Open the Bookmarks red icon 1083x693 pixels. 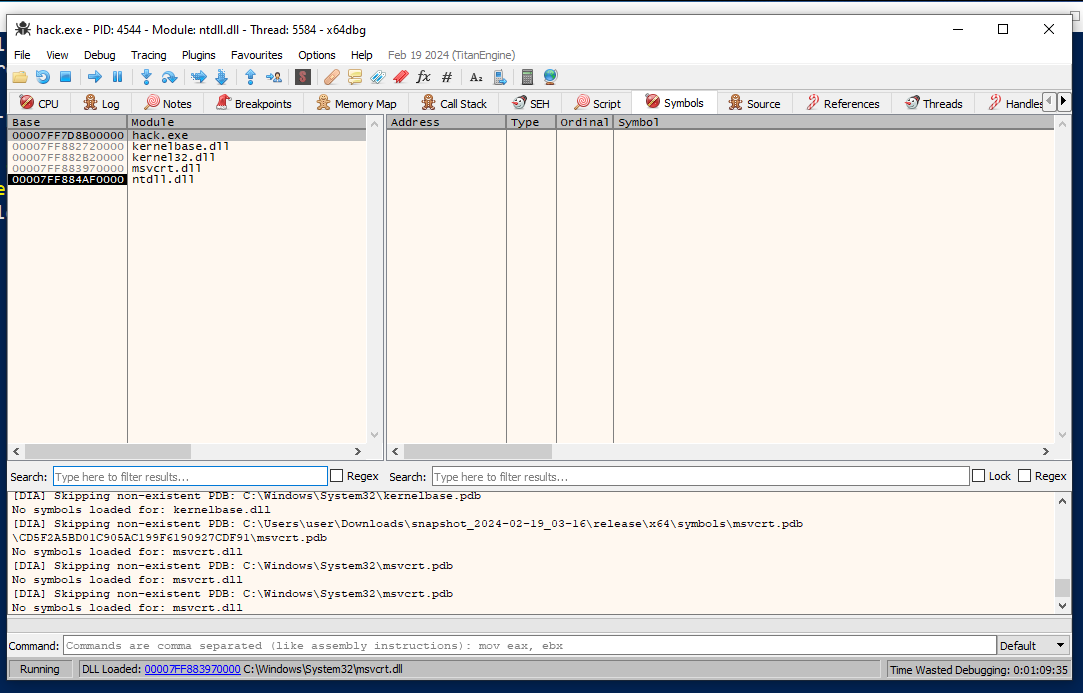(401, 77)
